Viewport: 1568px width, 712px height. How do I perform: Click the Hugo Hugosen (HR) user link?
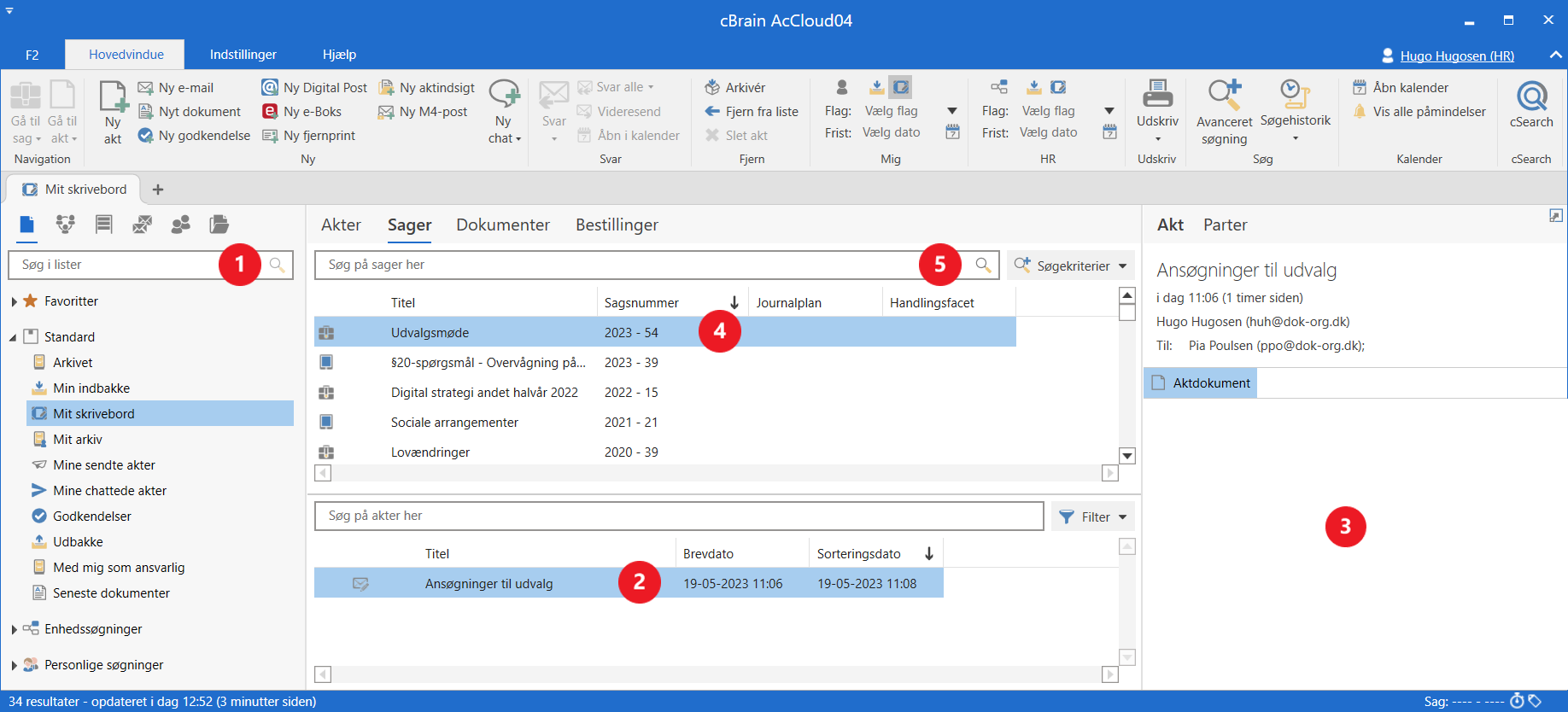(1456, 55)
